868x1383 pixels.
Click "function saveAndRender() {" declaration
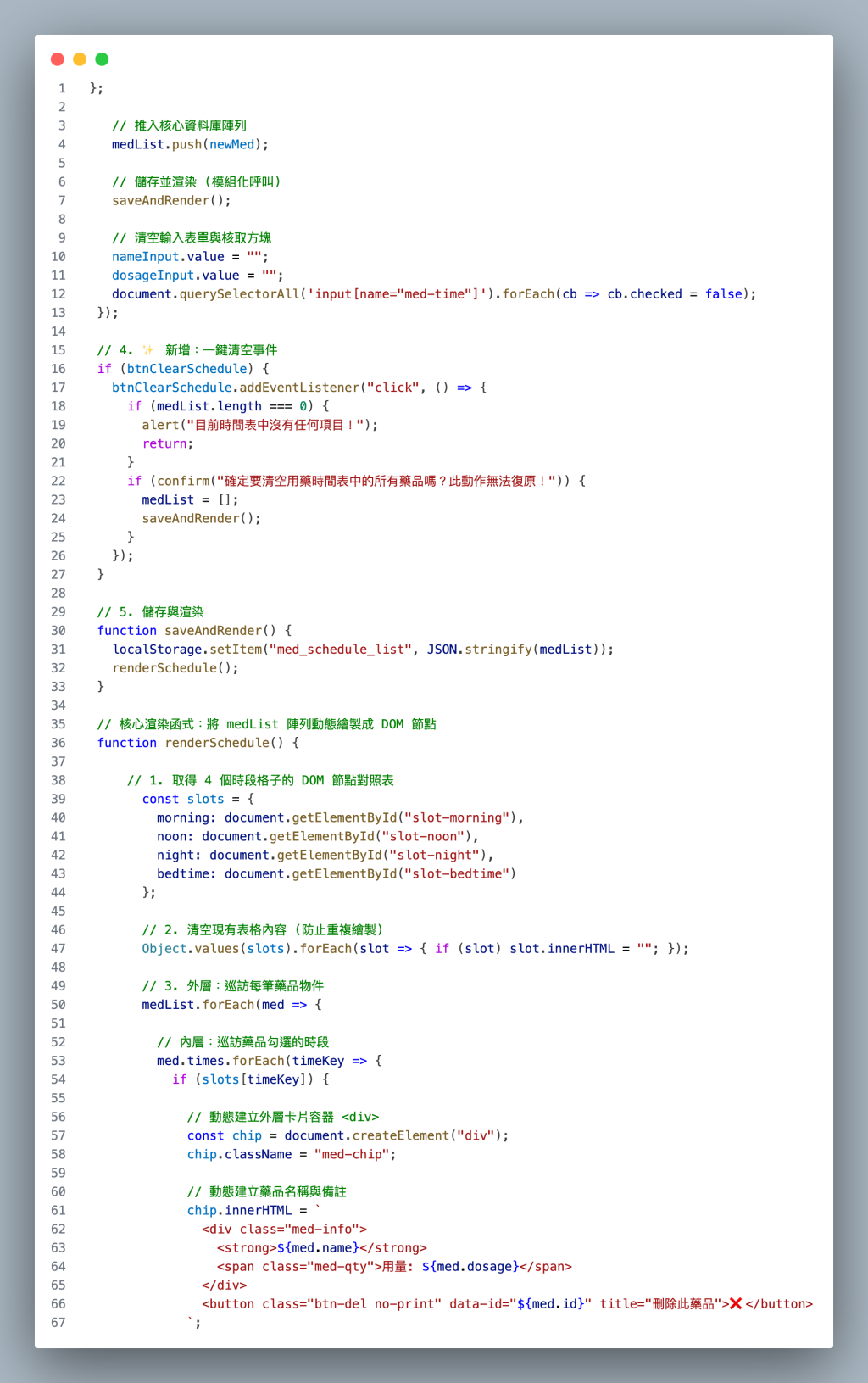pos(194,631)
